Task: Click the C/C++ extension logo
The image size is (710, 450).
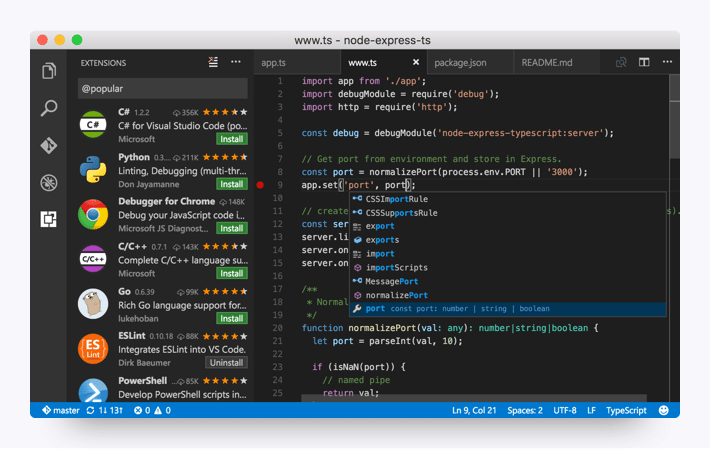Action: point(93,259)
